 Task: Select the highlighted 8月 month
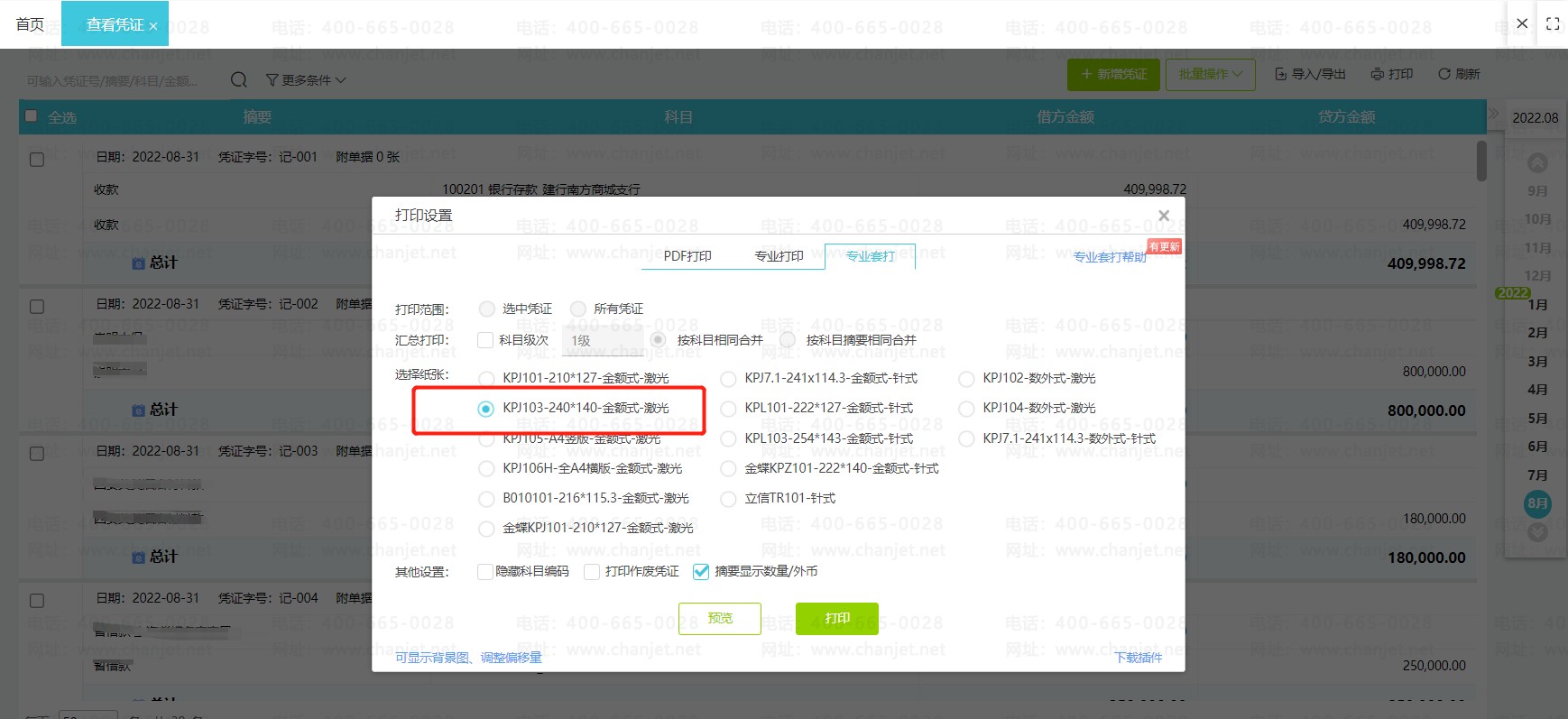[1537, 503]
